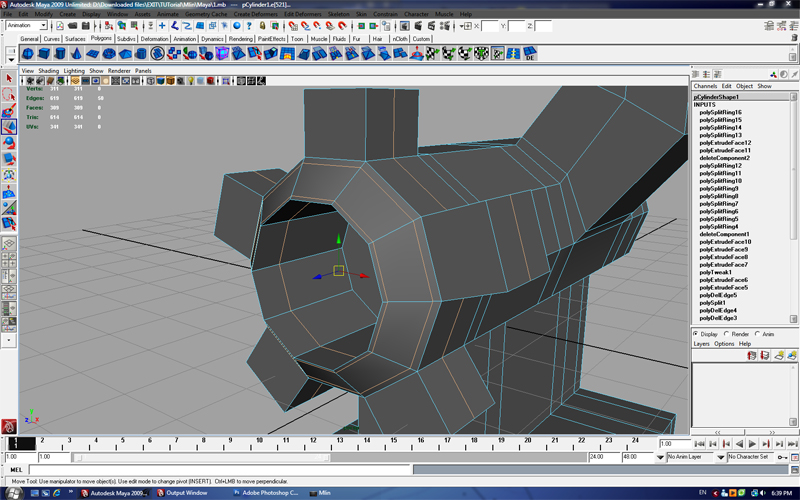Select the Anim radio button
Screen dimensions: 800x500
758,334
